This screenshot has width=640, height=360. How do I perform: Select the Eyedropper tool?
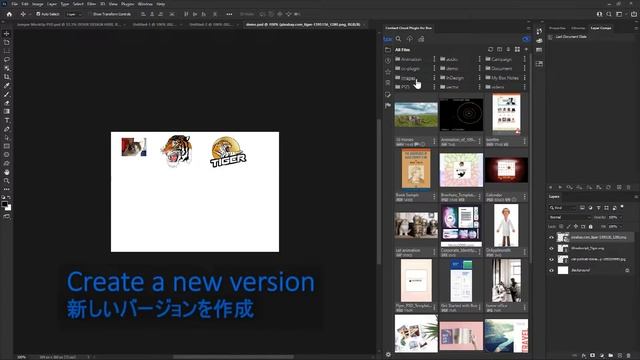click(7, 86)
